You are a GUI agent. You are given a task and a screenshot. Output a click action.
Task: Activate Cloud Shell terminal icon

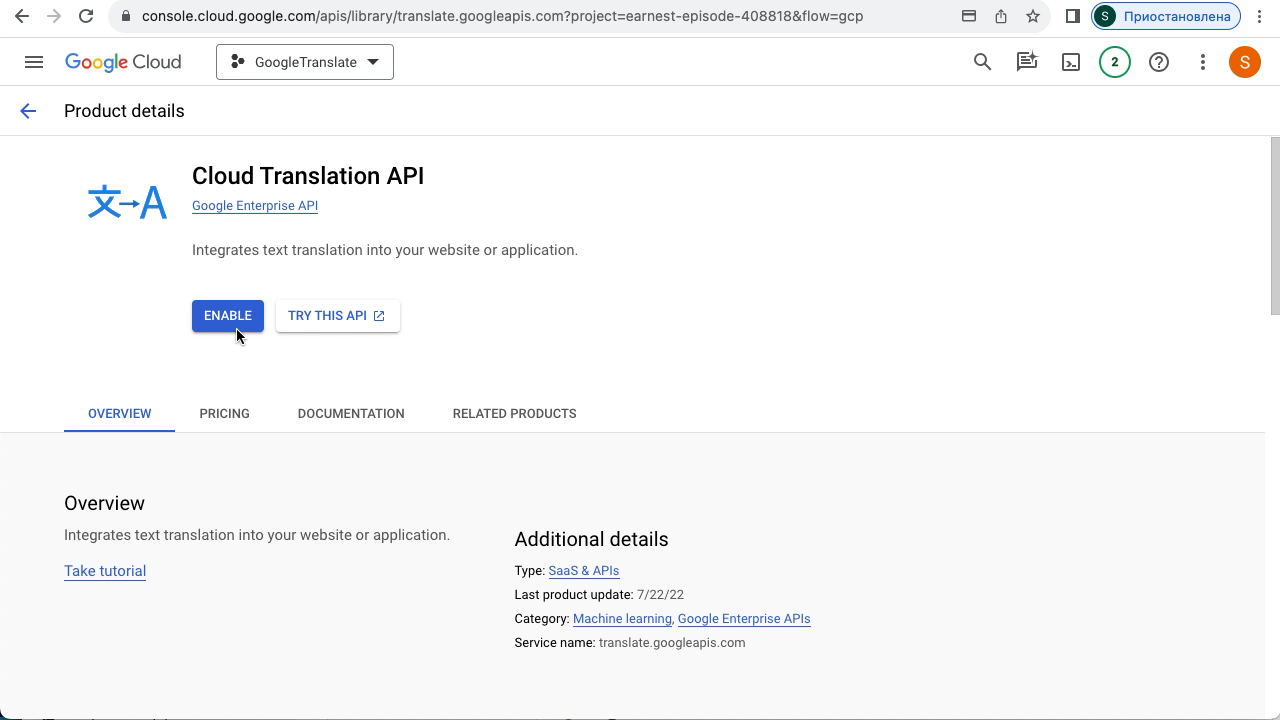[1070, 62]
